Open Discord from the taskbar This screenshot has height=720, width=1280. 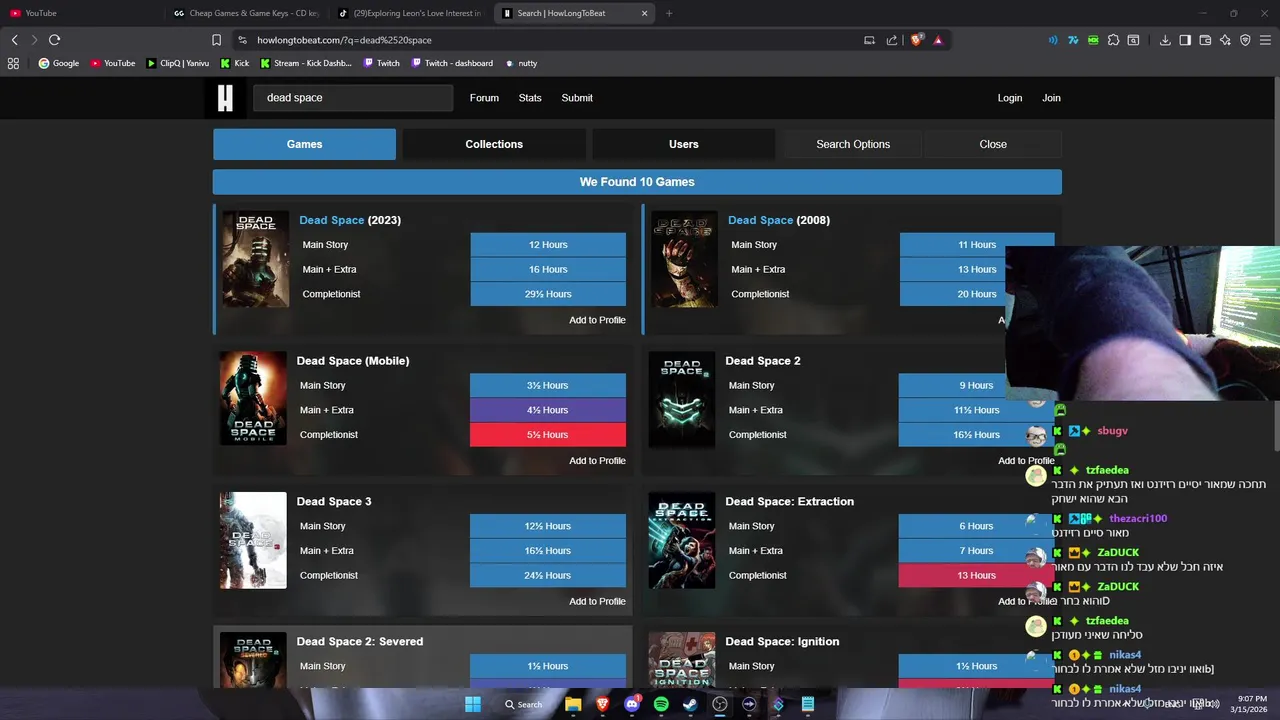[x=632, y=704]
